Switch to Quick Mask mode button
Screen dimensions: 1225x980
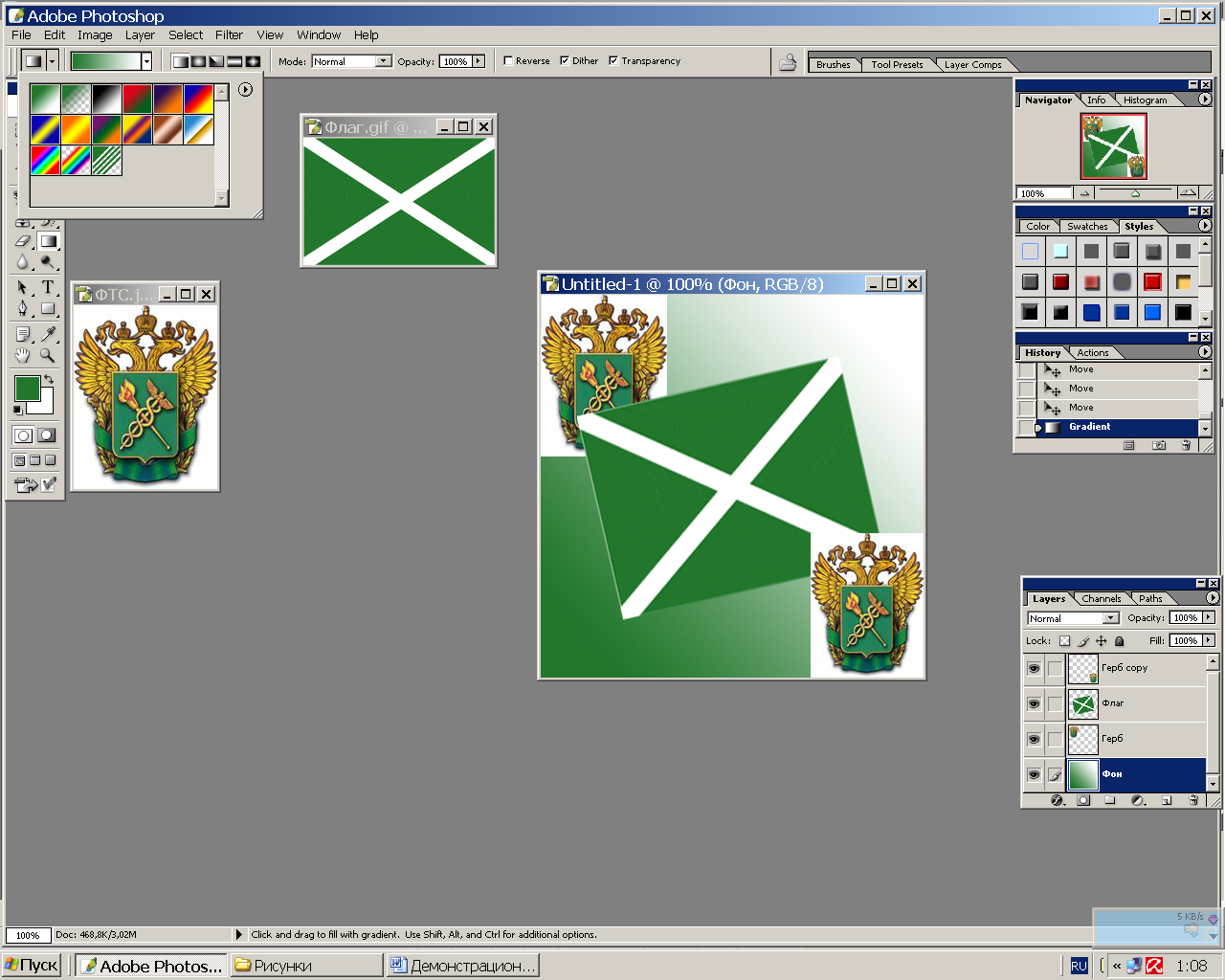click(46, 435)
